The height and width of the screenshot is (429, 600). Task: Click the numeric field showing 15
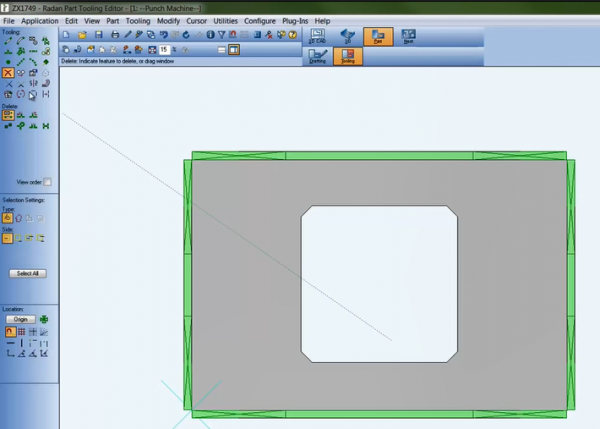point(164,48)
